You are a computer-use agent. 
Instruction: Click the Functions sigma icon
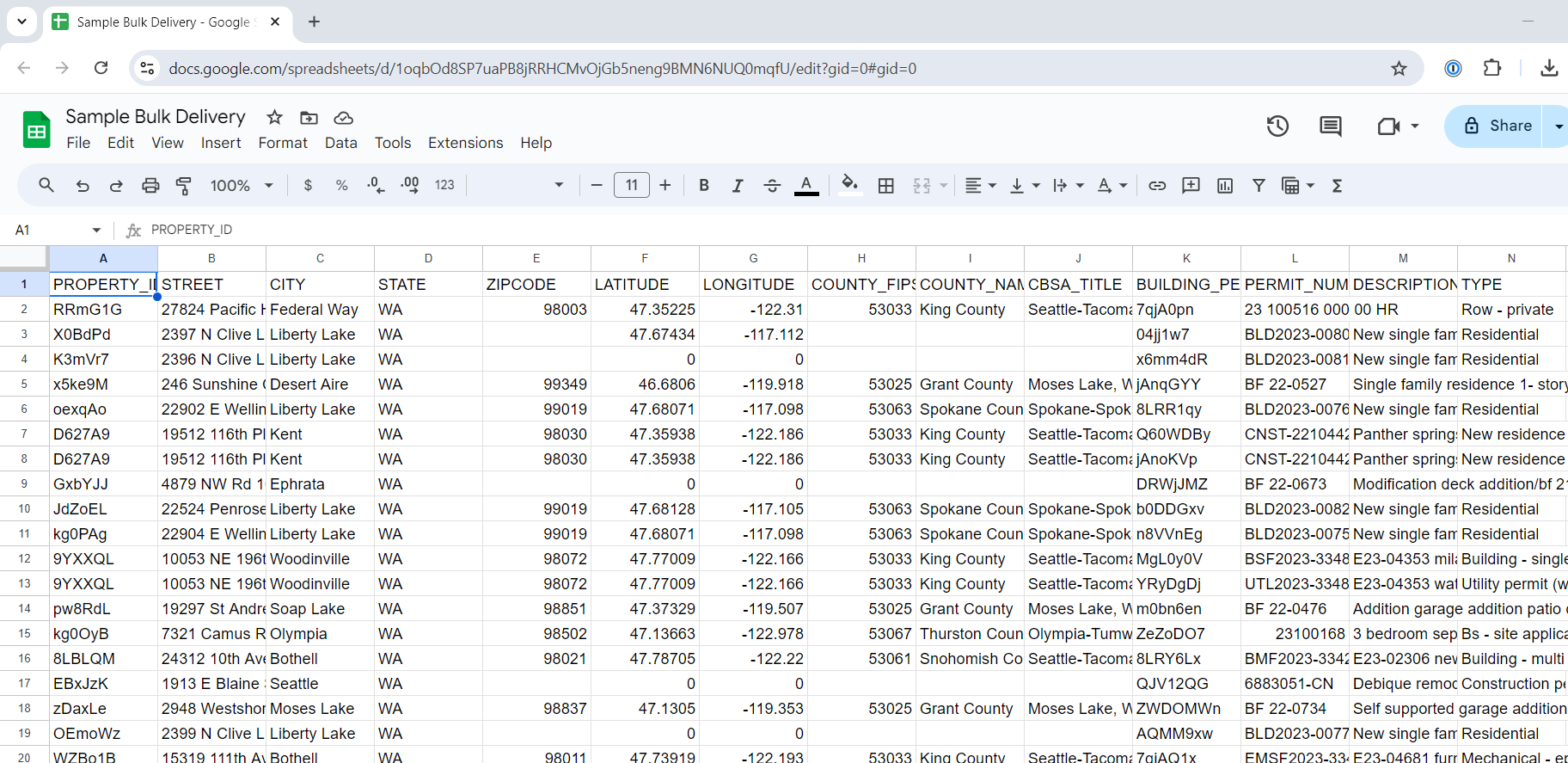[1337, 185]
